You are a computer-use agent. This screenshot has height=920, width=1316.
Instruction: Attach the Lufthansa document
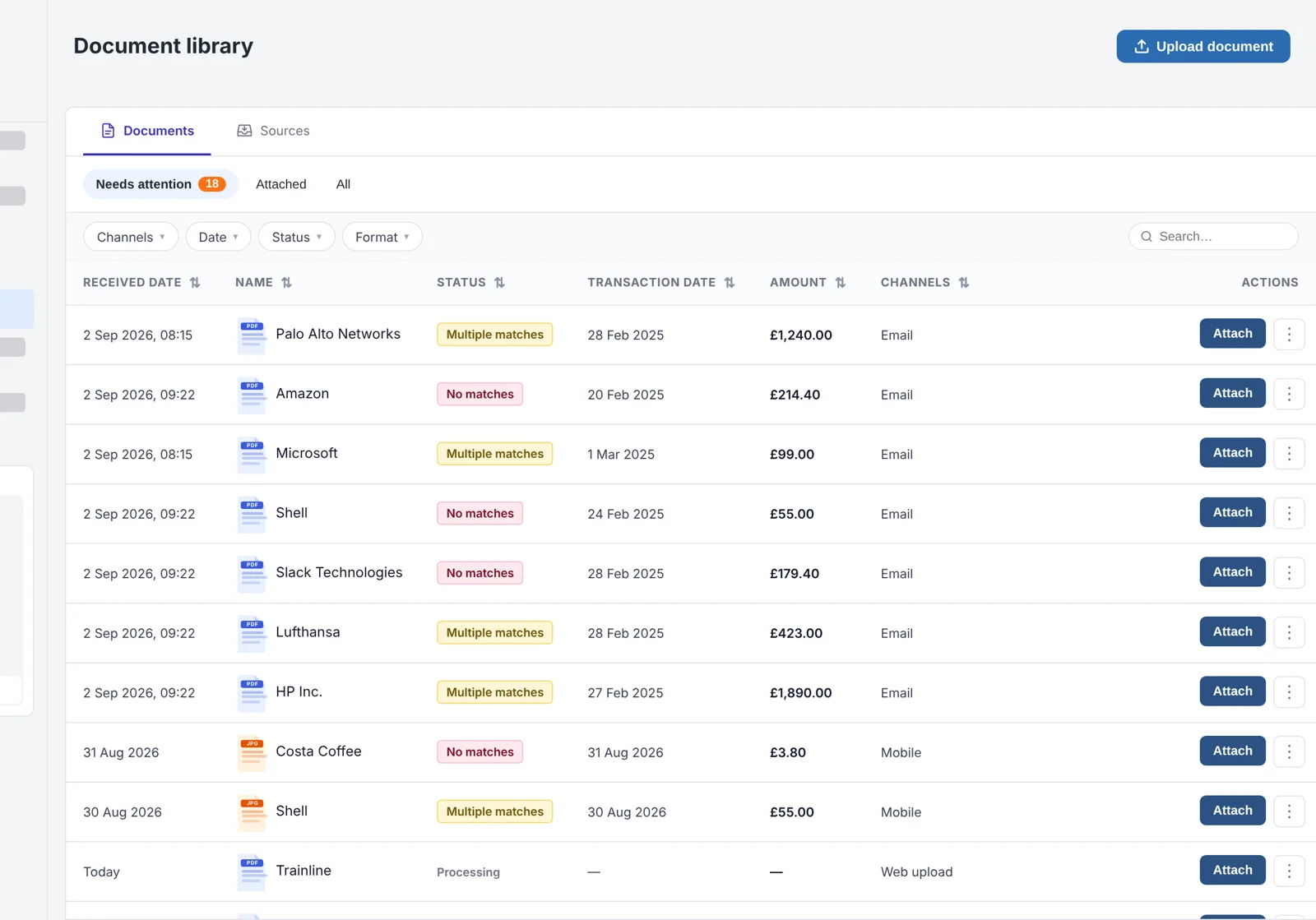pos(1232,631)
